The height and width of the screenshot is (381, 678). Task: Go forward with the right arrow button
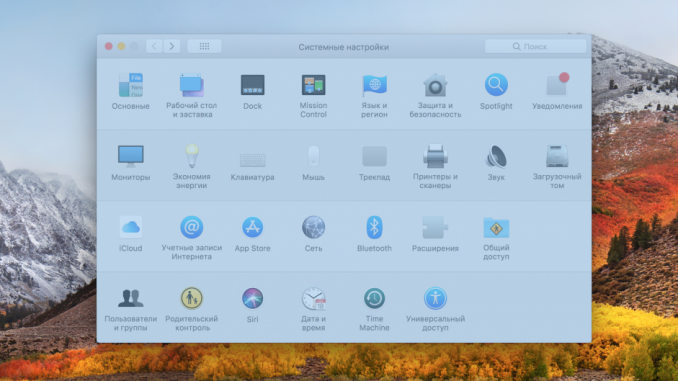[172, 46]
